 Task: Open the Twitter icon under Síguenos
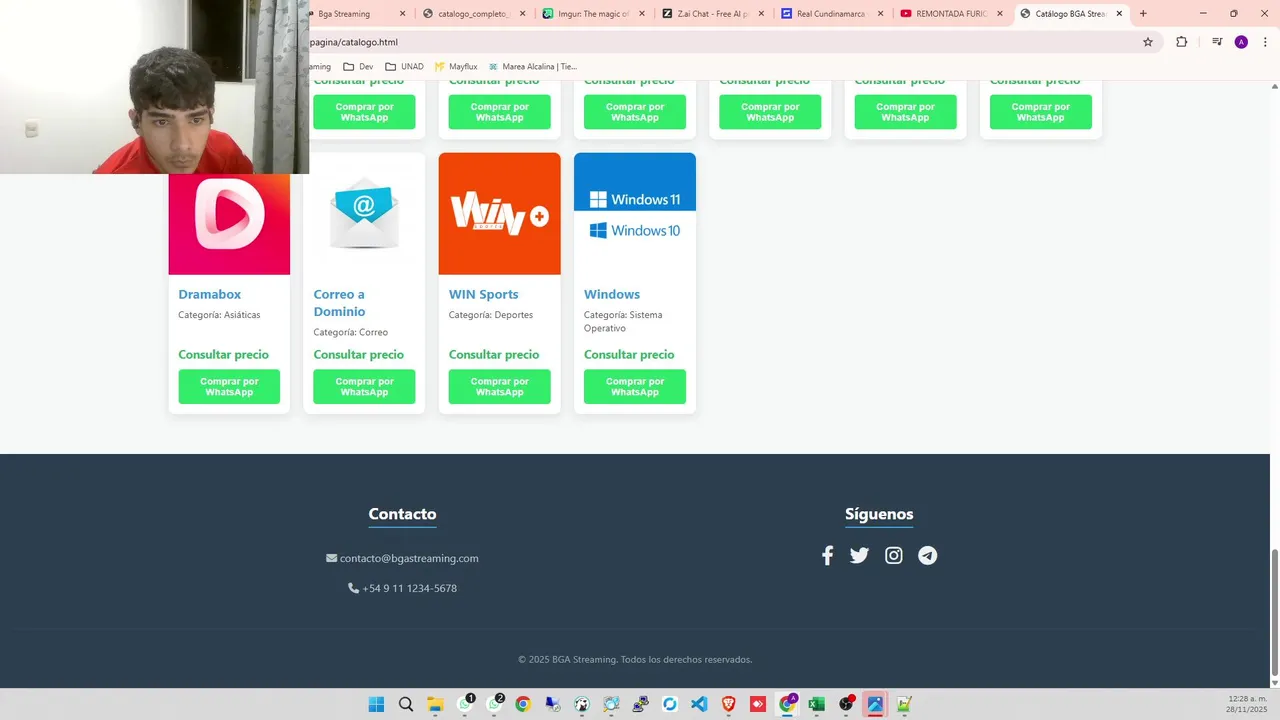[x=859, y=556]
